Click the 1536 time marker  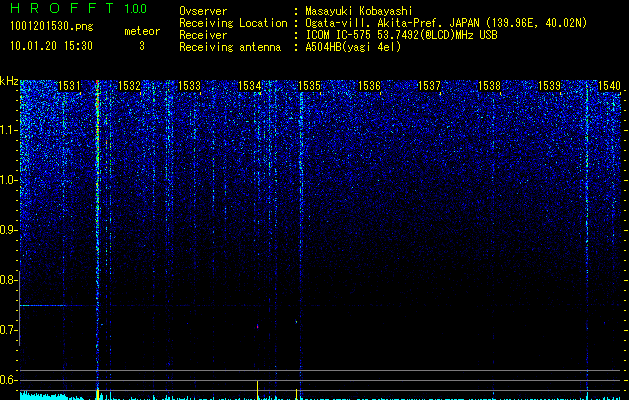pyautogui.click(x=369, y=85)
